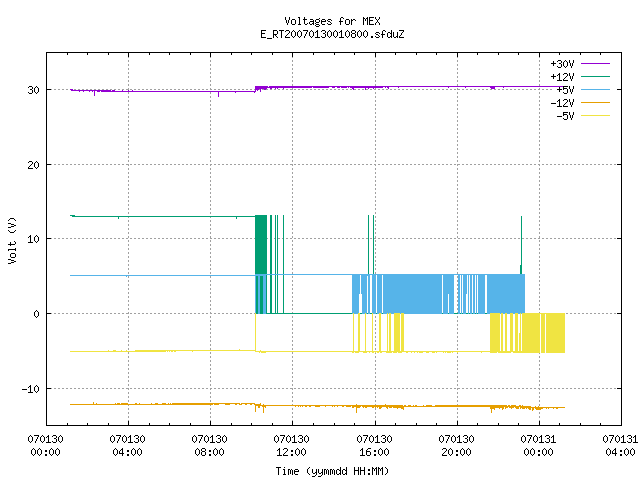640x480 pixels.
Task: Select the +5V legend label
Action: tap(565, 90)
